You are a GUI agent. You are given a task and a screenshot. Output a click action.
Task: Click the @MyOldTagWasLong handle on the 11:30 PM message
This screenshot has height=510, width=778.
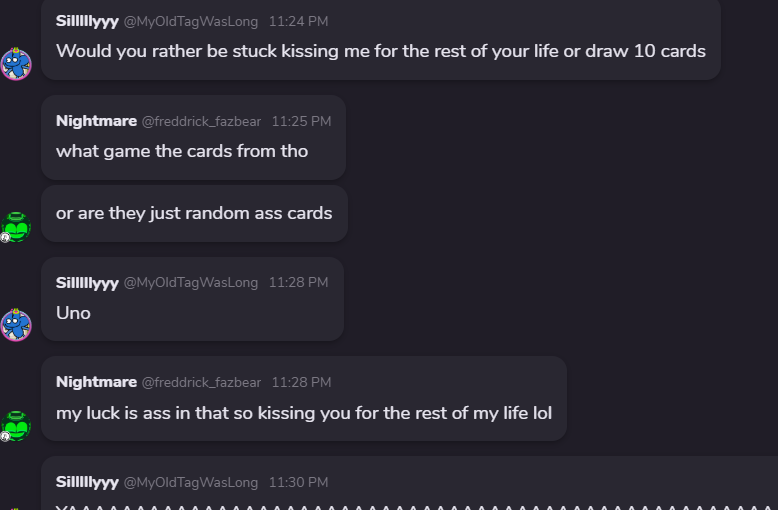[x=190, y=483]
